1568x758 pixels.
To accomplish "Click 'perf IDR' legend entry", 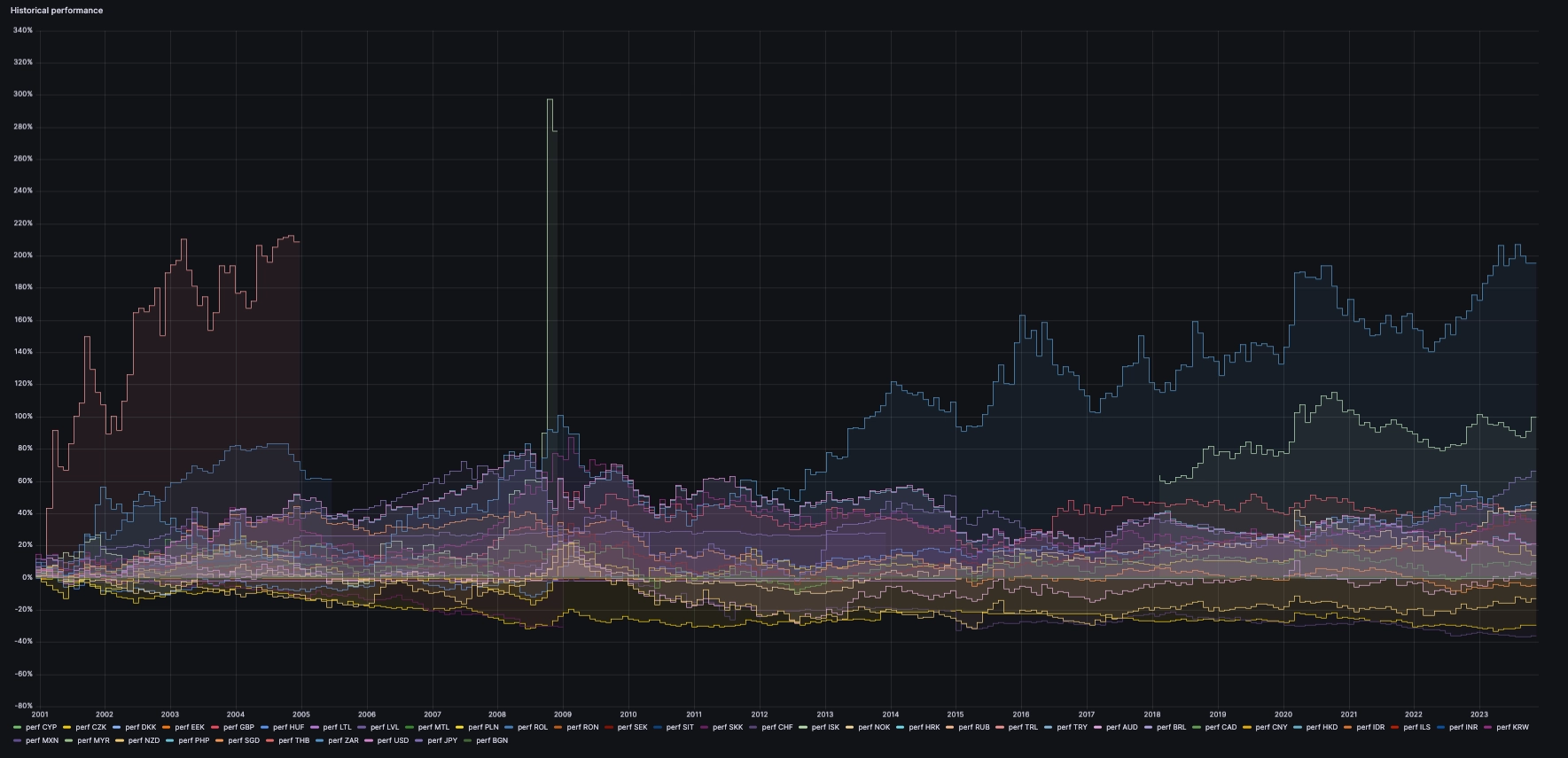I will (1370, 727).
